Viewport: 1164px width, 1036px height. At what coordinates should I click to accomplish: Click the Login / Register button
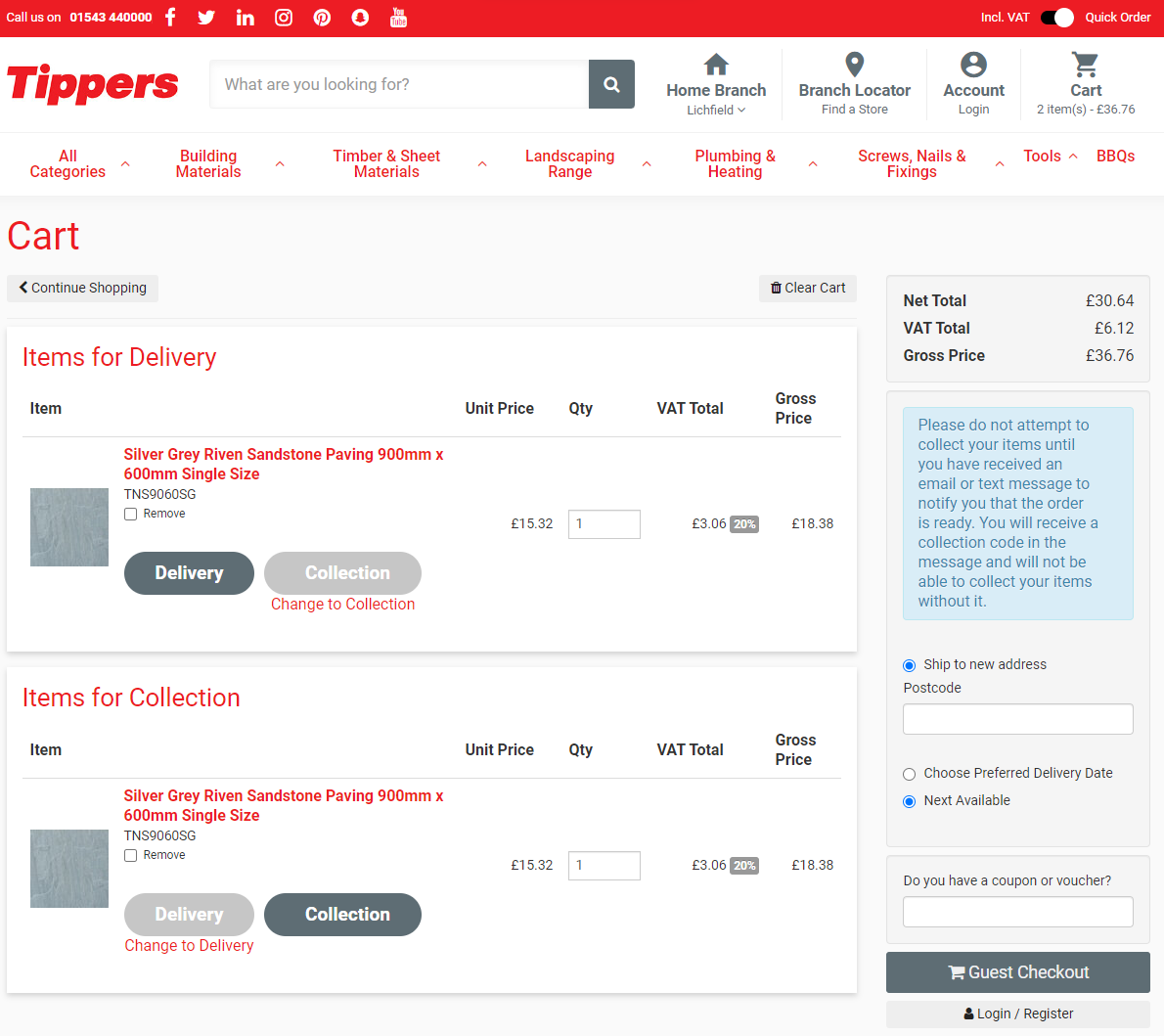[1017, 1014]
